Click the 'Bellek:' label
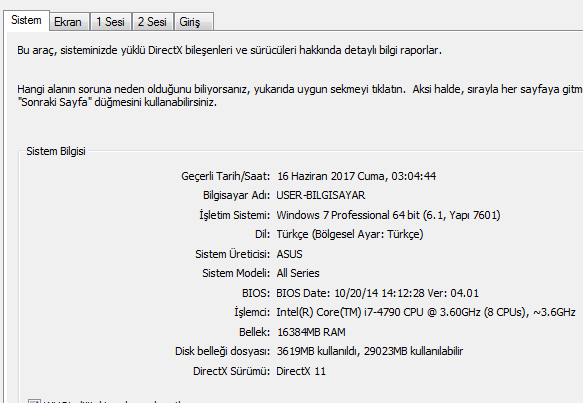This screenshot has width=583, height=403. tap(255, 332)
